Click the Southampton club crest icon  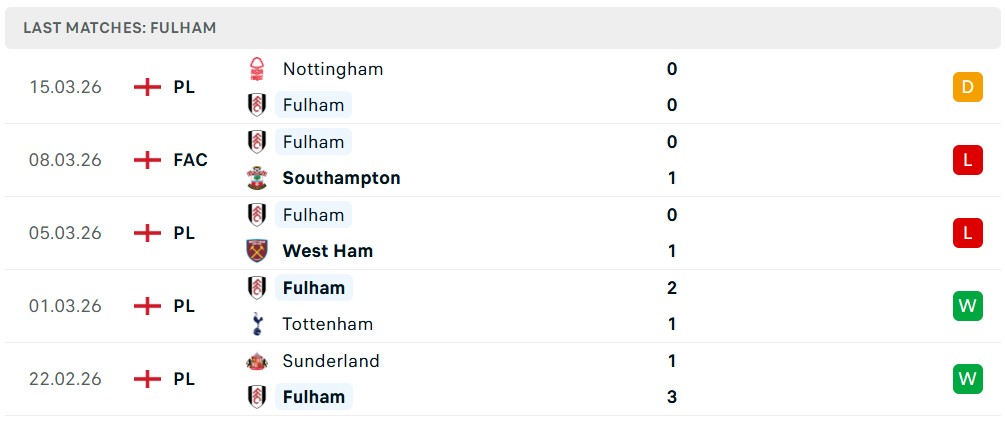coord(257,178)
